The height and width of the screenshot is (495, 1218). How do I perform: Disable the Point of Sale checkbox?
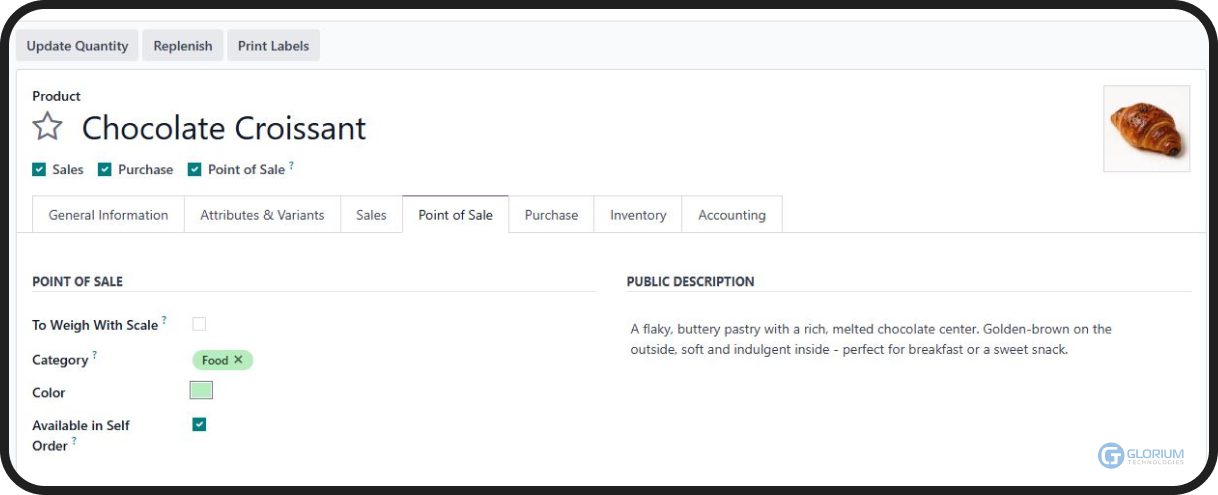click(195, 170)
